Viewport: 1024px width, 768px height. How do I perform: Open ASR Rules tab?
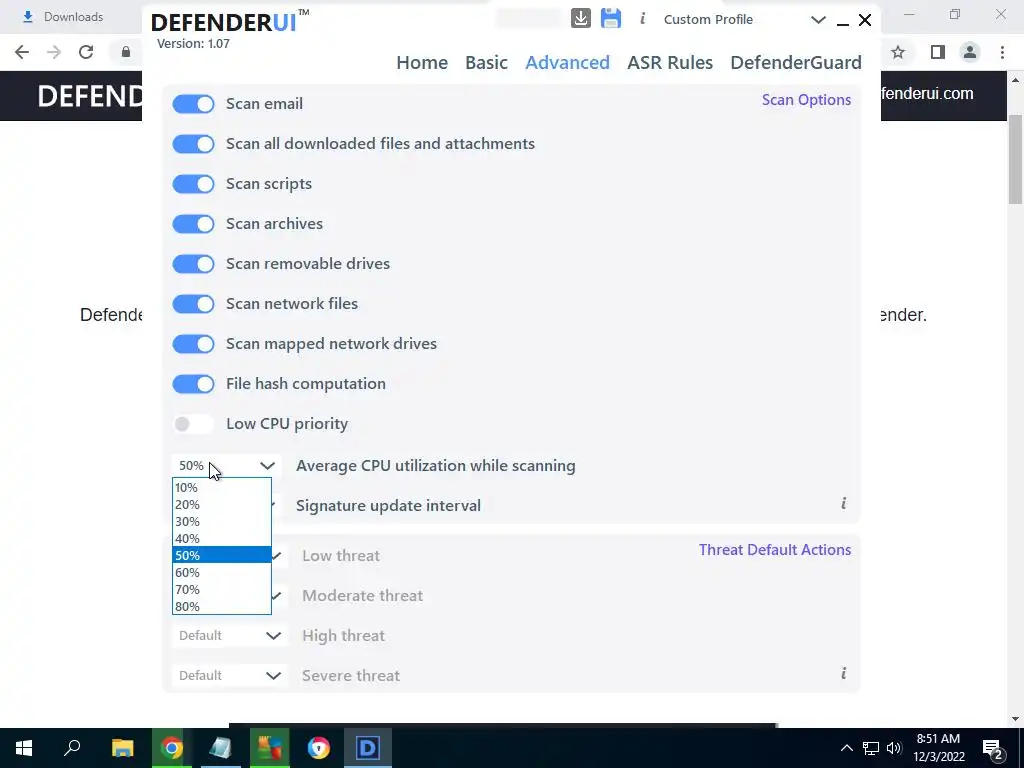670,63
